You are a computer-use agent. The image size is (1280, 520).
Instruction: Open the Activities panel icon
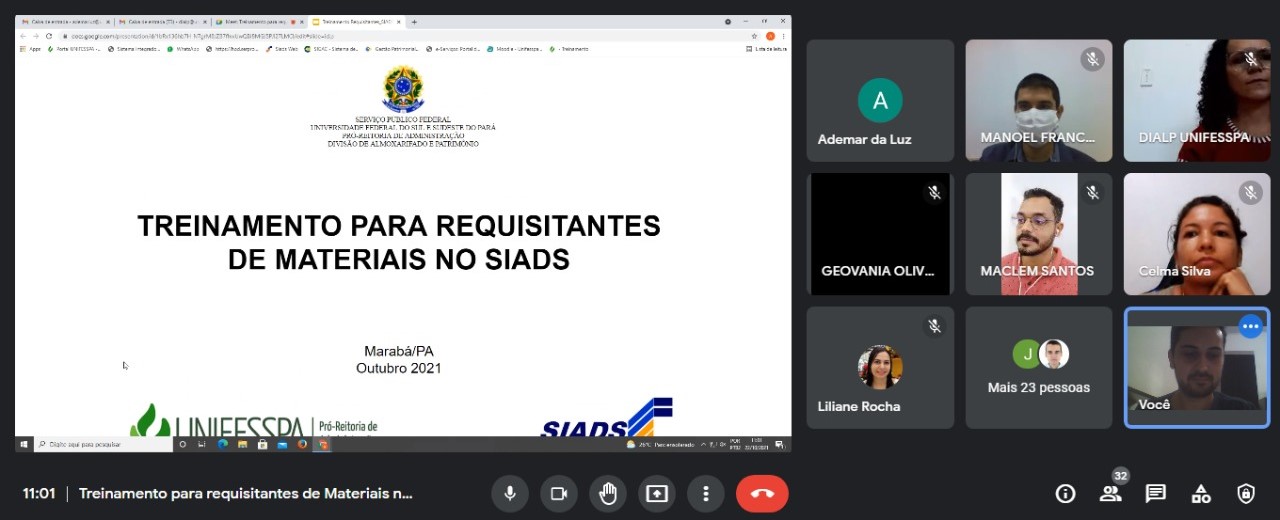(x=1201, y=493)
